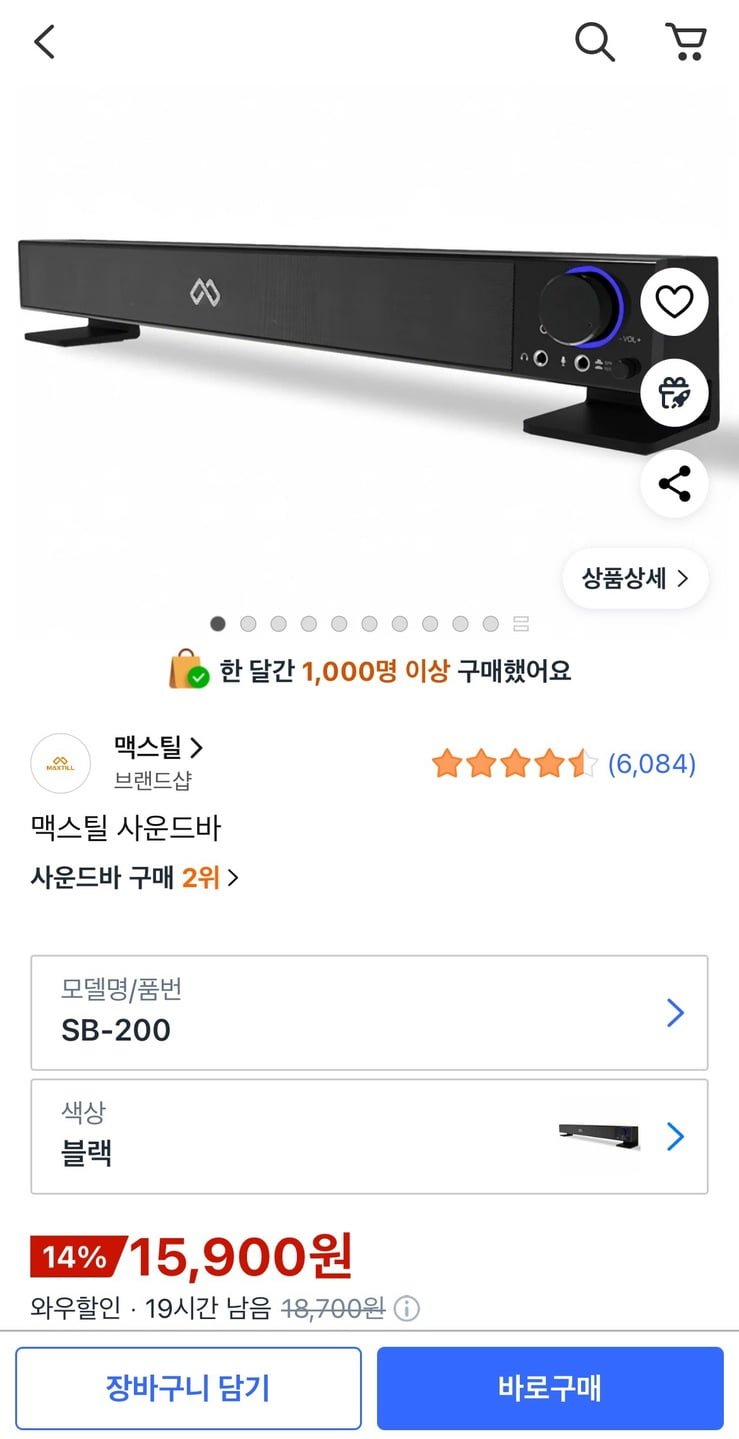This screenshot has height=1439, width=739.
Task: Tap the gift box icon
Action: (674, 393)
